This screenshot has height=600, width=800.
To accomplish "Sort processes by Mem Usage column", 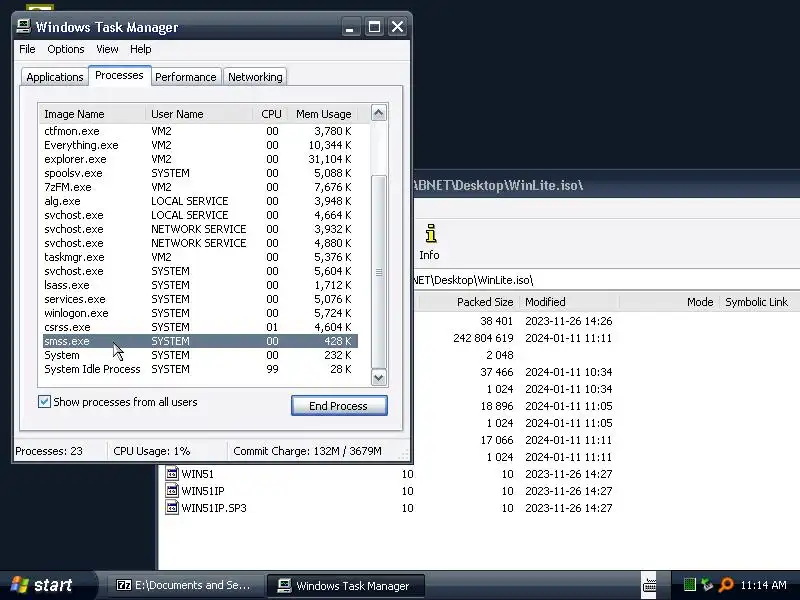I will click(x=322, y=114).
